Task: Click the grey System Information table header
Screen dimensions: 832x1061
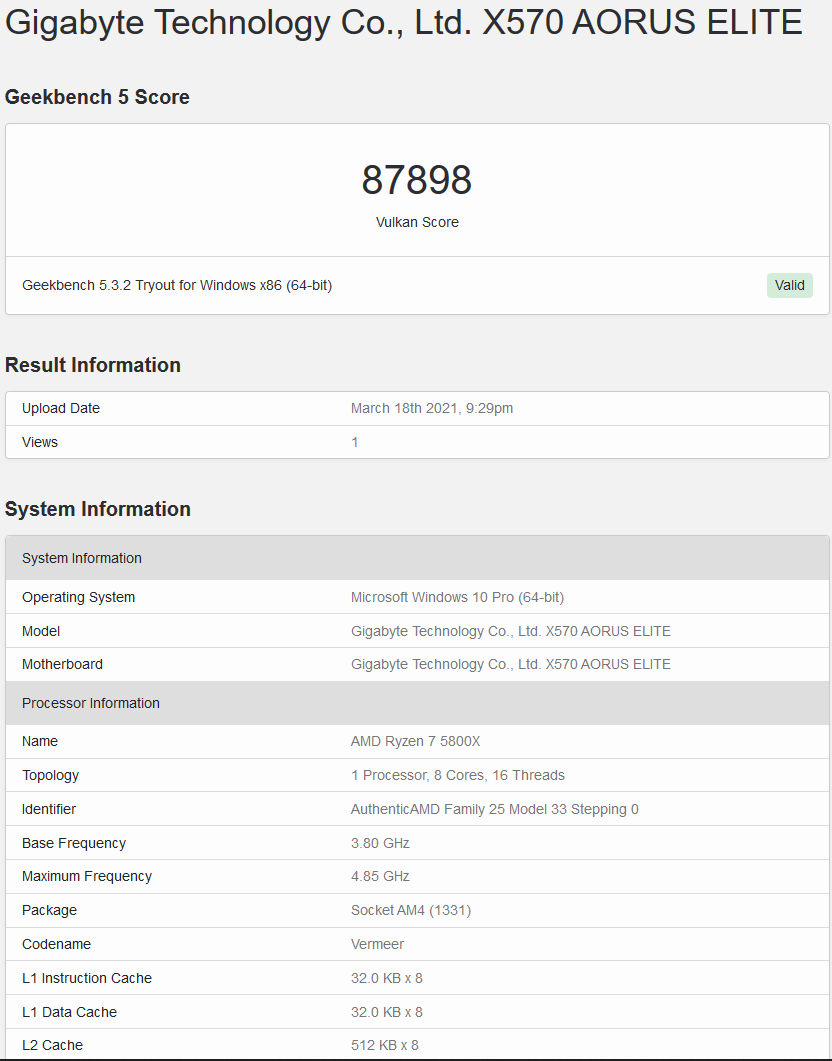Action: pyautogui.click(x=417, y=558)
